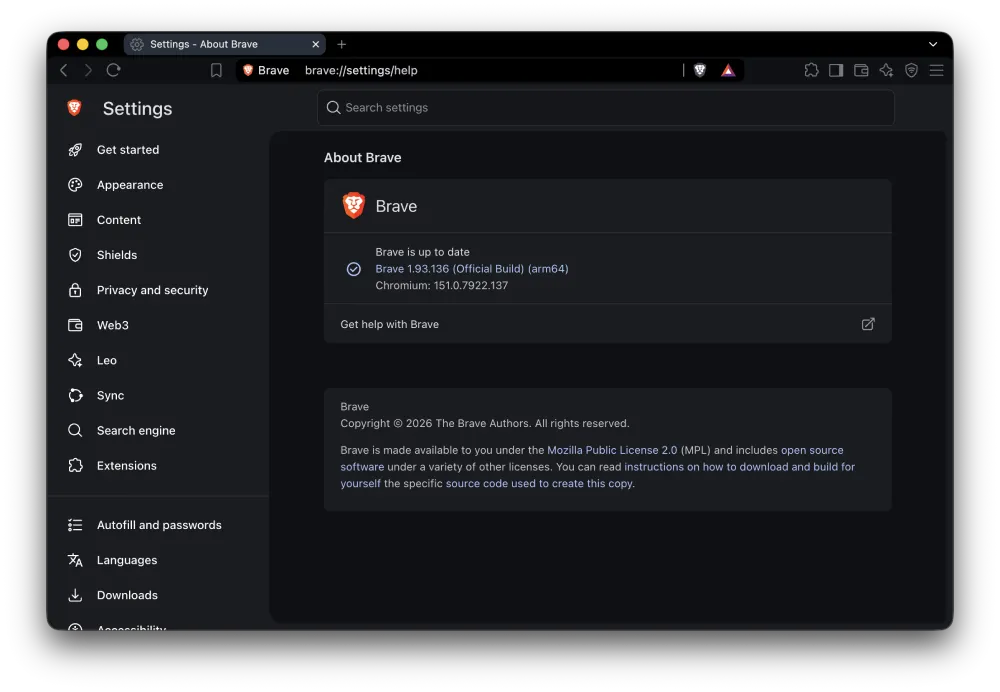Open Leo settings section

(x=107, y=360)
